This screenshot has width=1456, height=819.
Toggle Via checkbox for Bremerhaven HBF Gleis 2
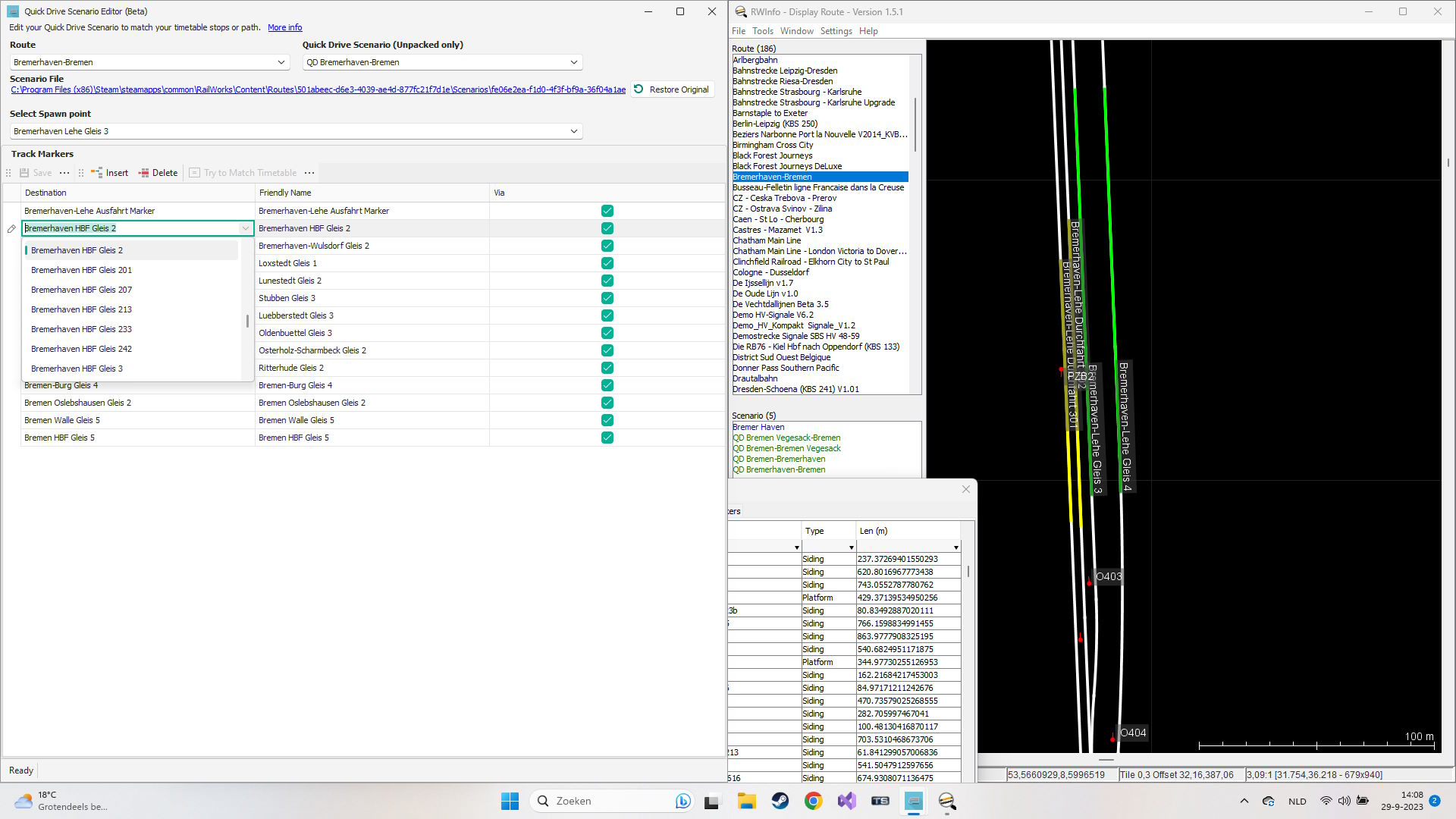[607, 228]
